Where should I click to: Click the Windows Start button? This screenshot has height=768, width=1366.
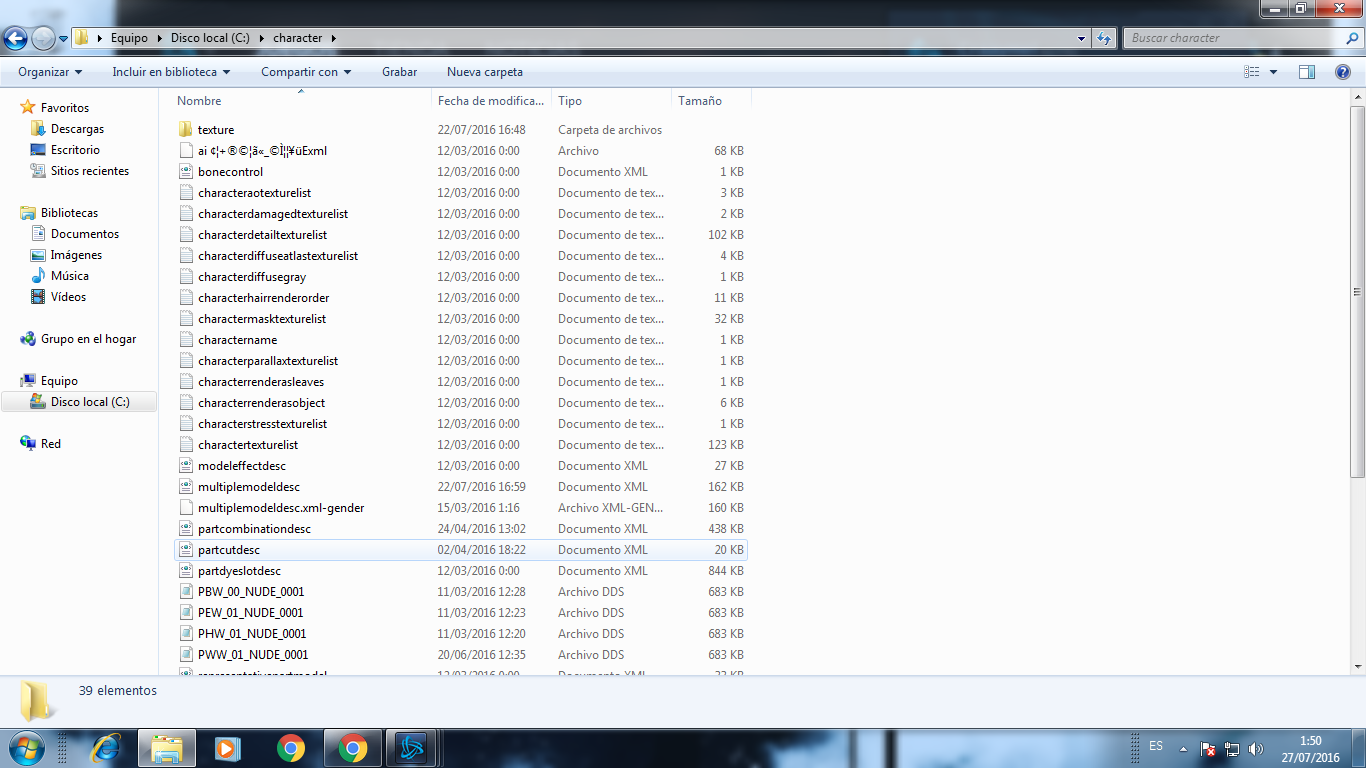coord(25,748)
